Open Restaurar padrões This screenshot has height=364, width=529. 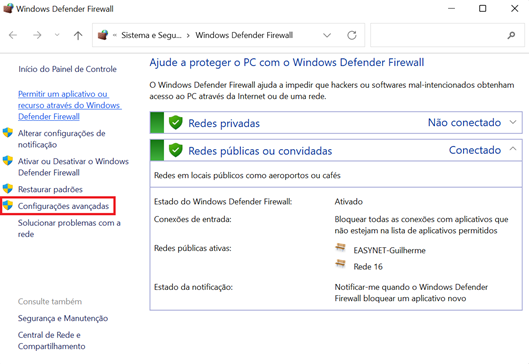[50, 189]
